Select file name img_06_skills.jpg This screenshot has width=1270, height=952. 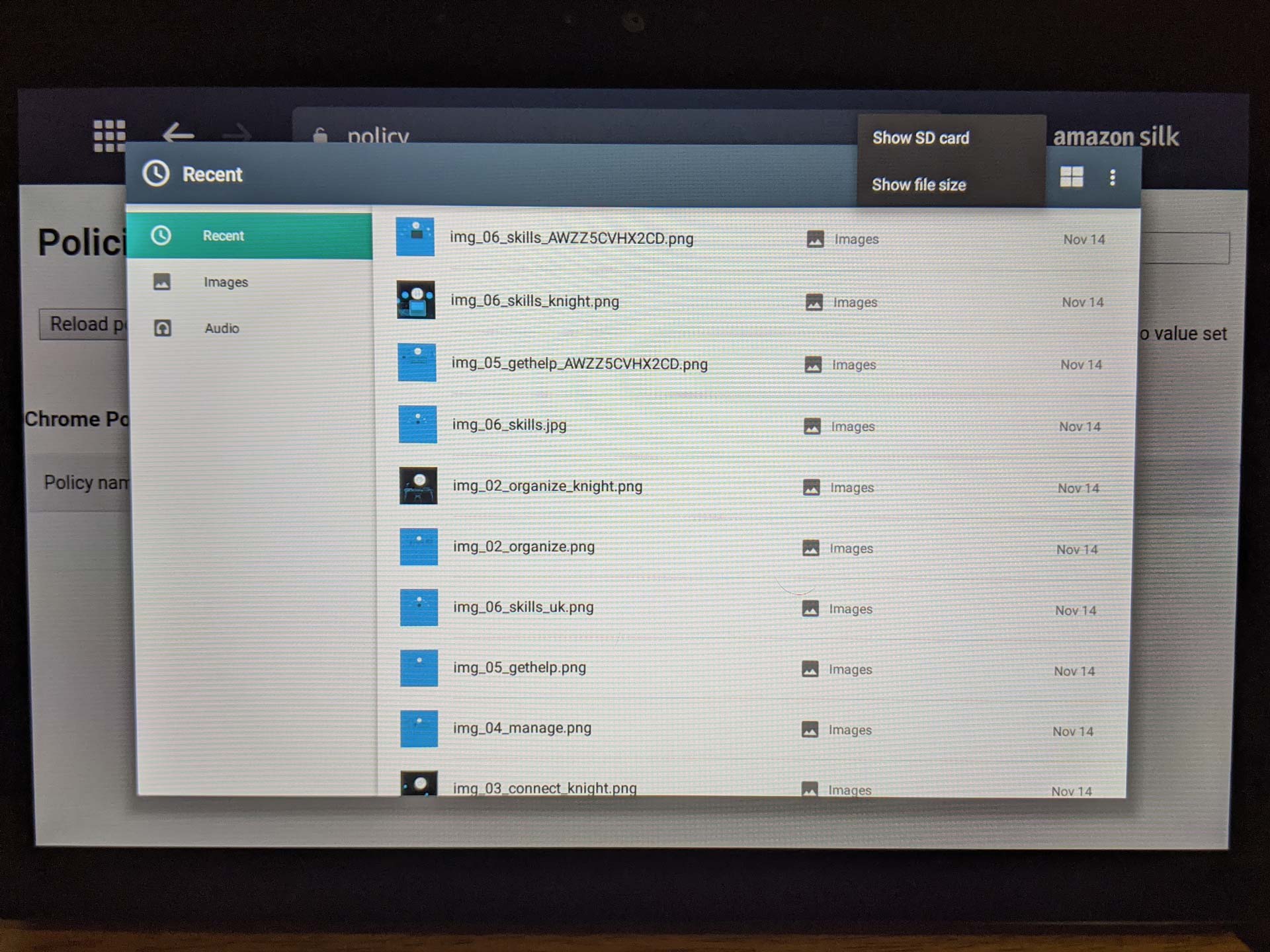point(509,424)
